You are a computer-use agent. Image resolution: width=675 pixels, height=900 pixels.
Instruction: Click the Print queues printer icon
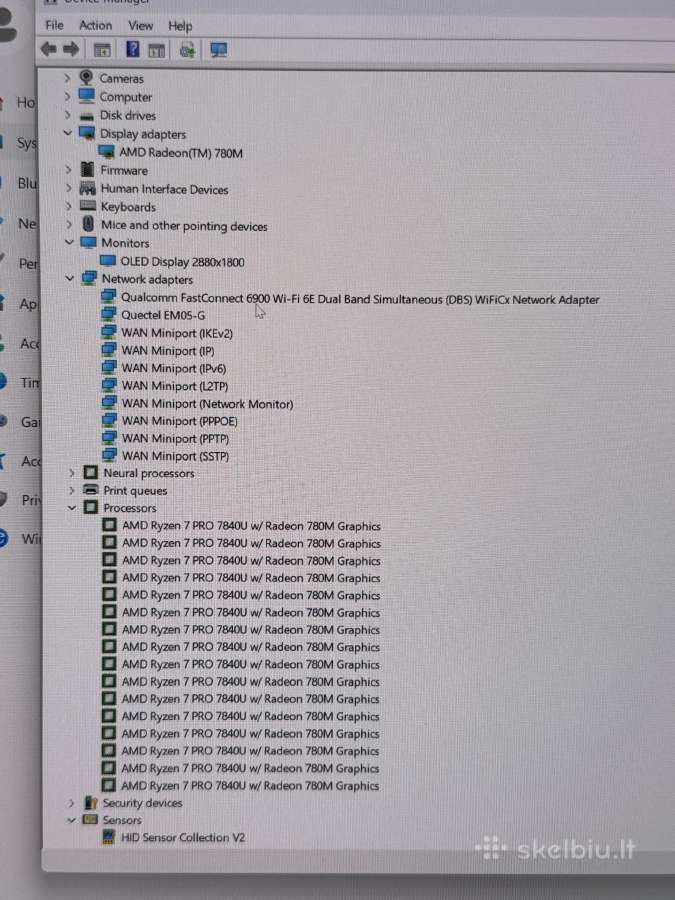click(x=91, y=490)
